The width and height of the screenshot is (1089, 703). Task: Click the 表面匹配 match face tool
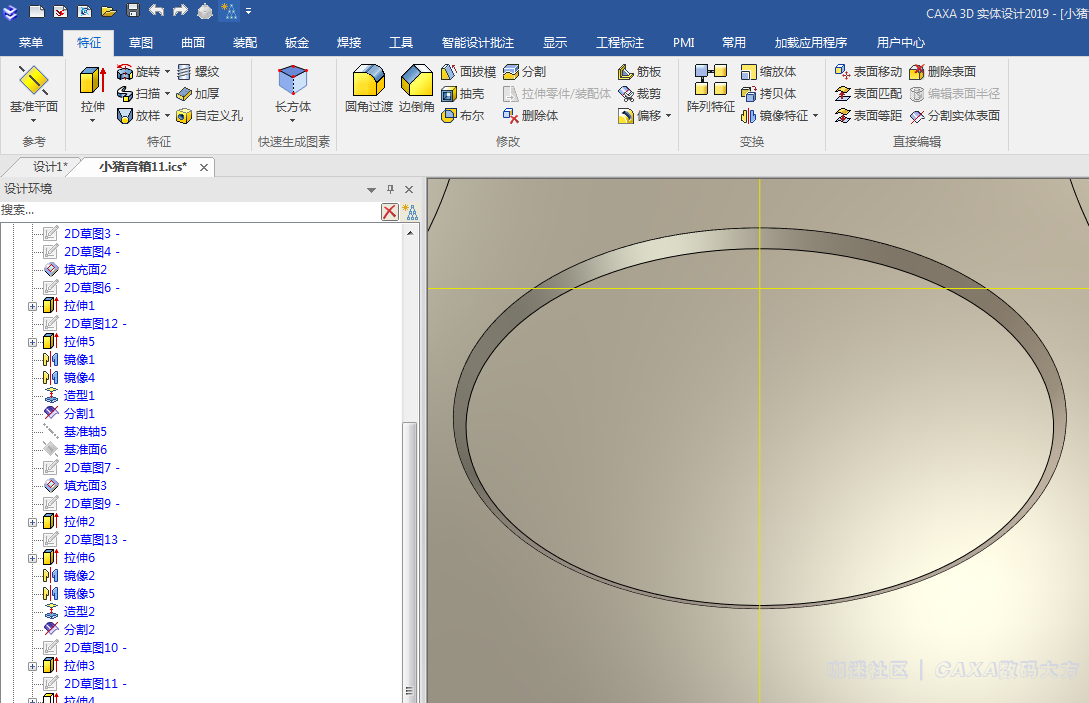tap(868, 94)
